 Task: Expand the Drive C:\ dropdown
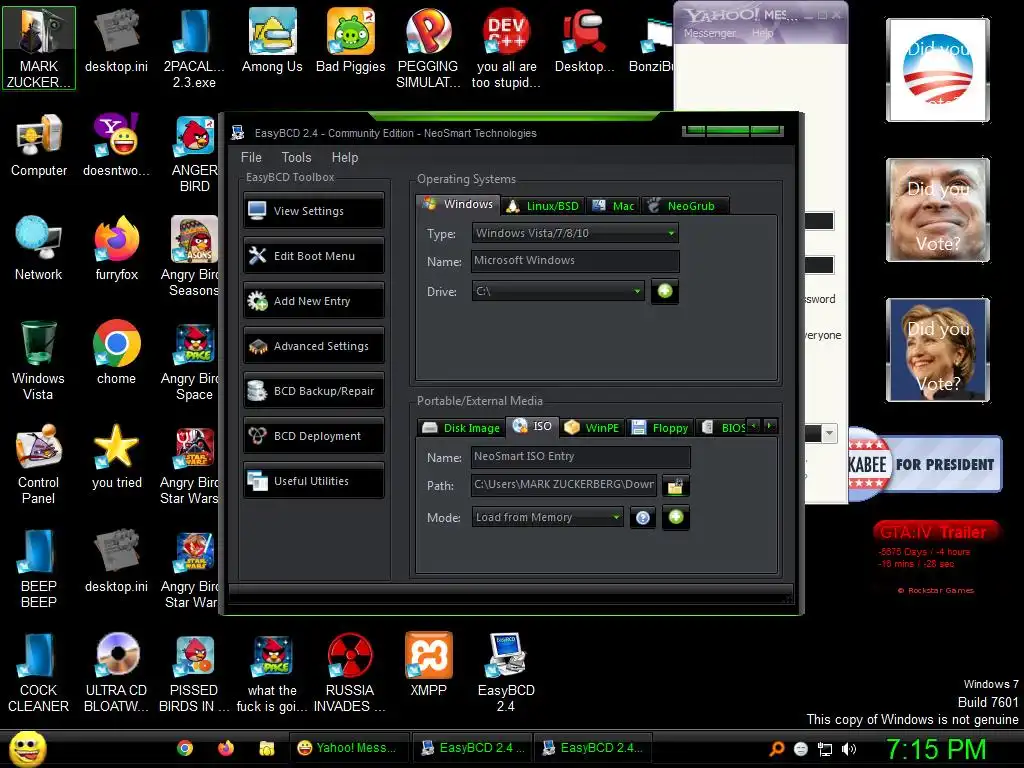558,291
